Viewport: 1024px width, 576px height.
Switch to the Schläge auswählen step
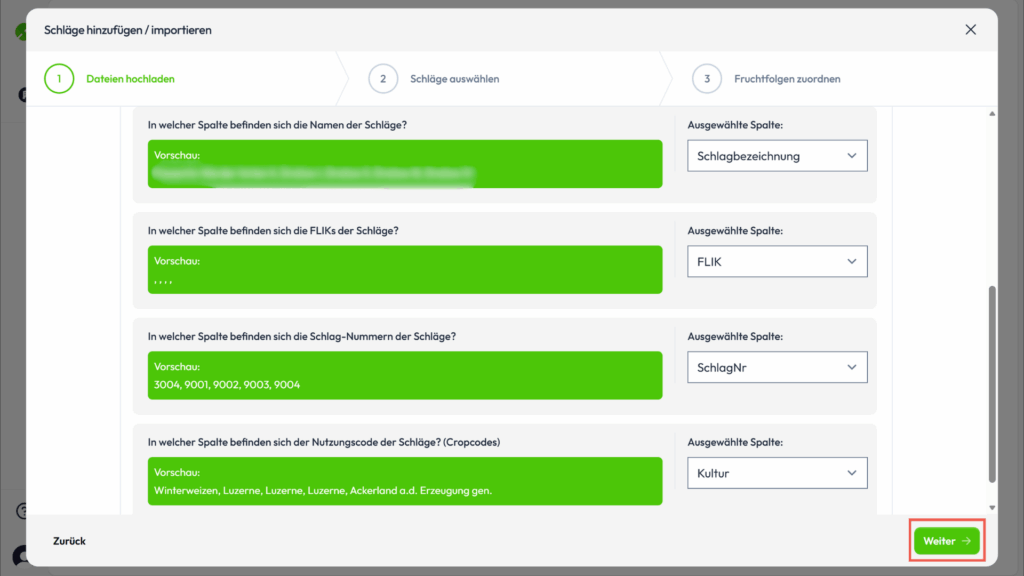pos(454,79)
